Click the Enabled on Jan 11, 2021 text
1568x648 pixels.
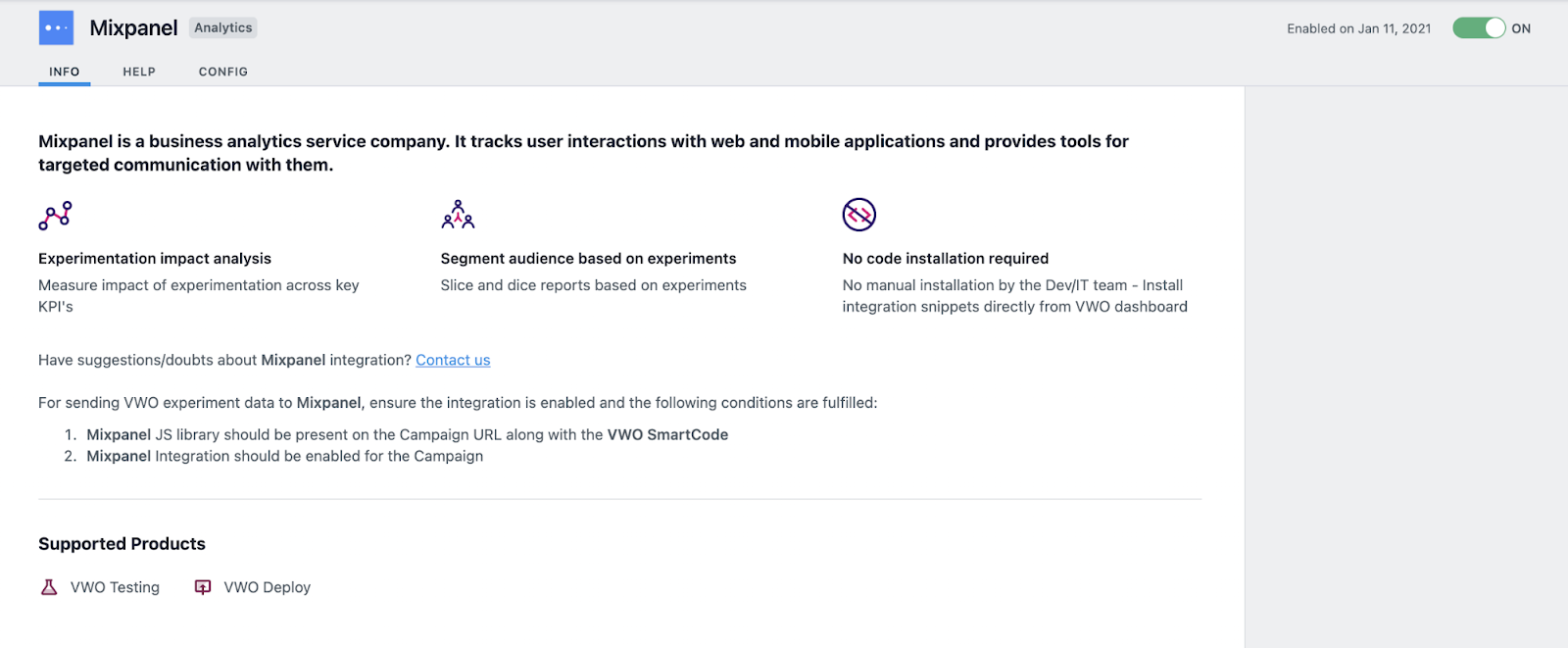pos(1359,28)
